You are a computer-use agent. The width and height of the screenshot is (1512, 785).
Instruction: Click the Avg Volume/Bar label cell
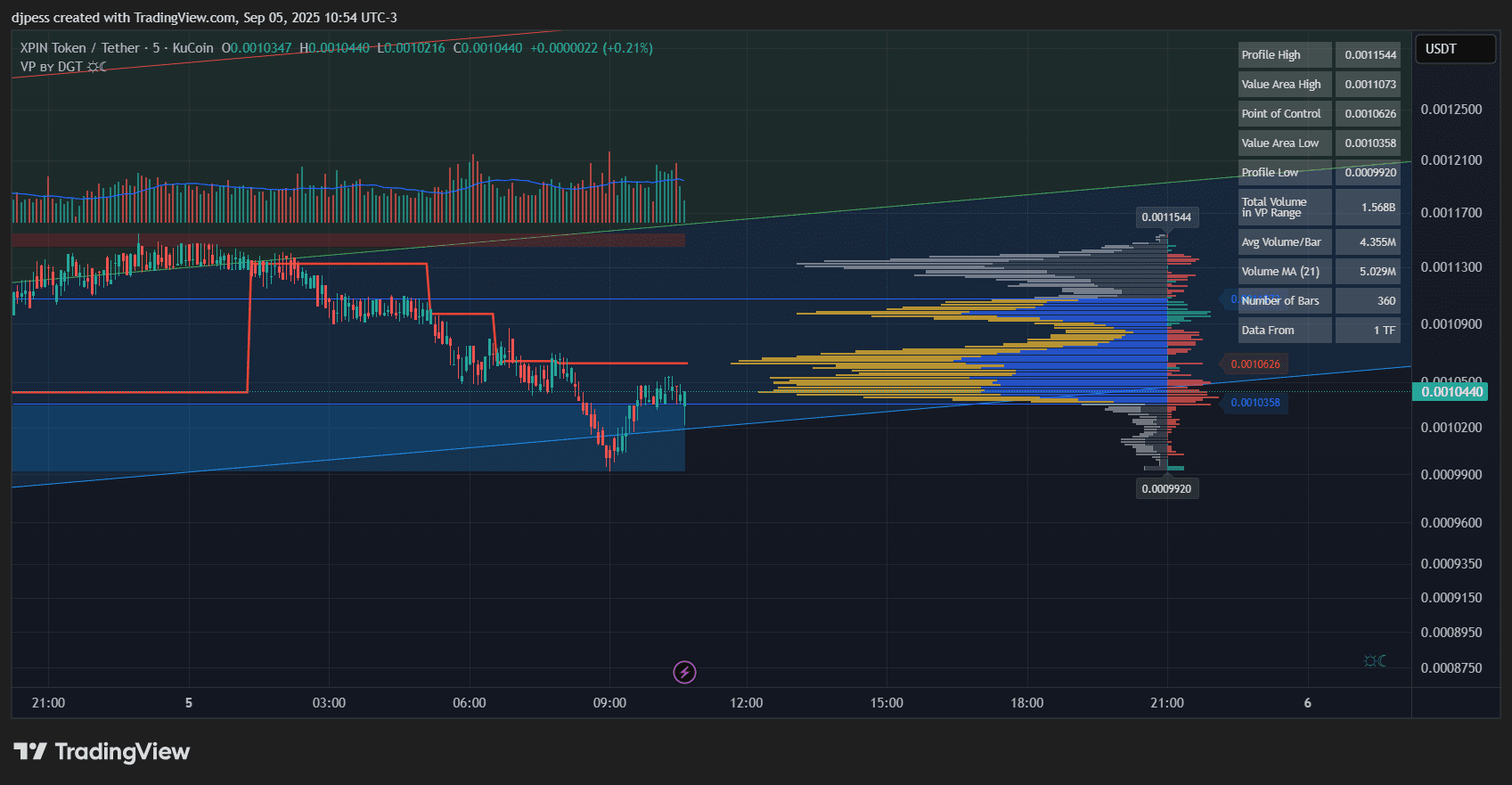[x=1285, y=241]
